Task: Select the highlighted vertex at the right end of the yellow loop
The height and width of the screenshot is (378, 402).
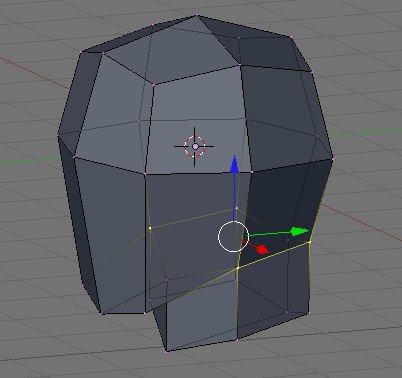Action: 310,242
